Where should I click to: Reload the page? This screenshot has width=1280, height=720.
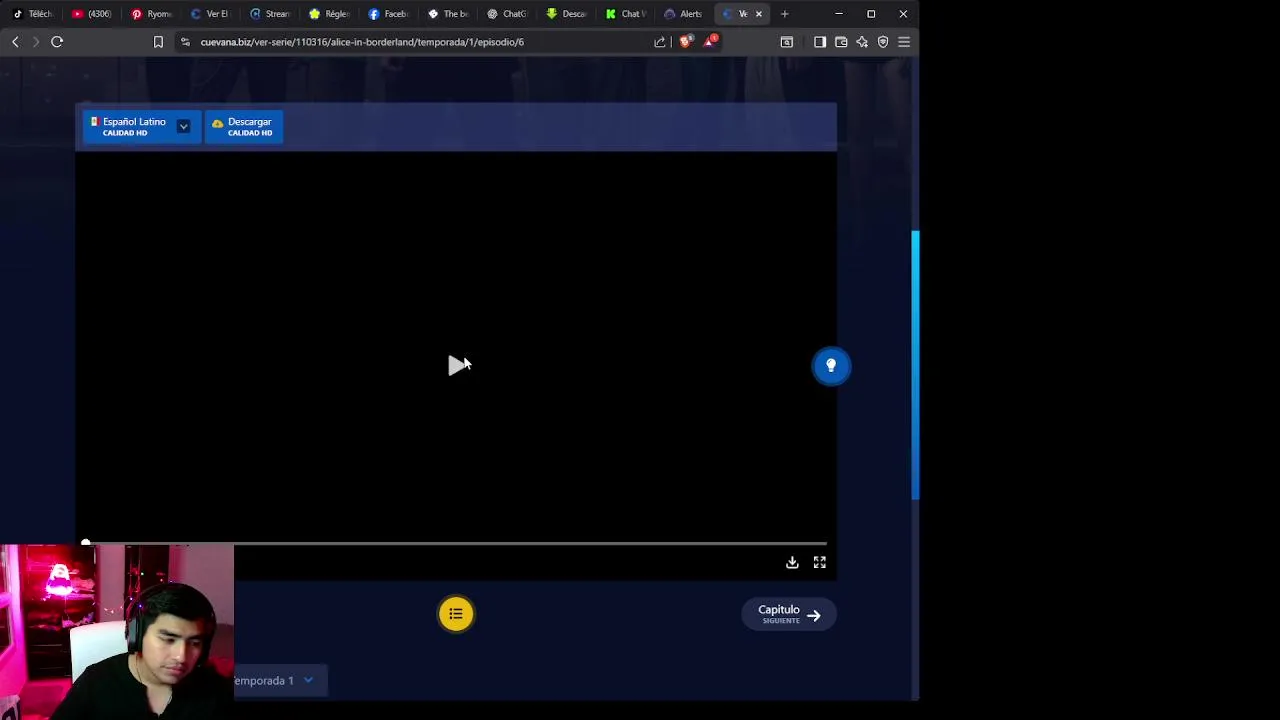(57, 42)
